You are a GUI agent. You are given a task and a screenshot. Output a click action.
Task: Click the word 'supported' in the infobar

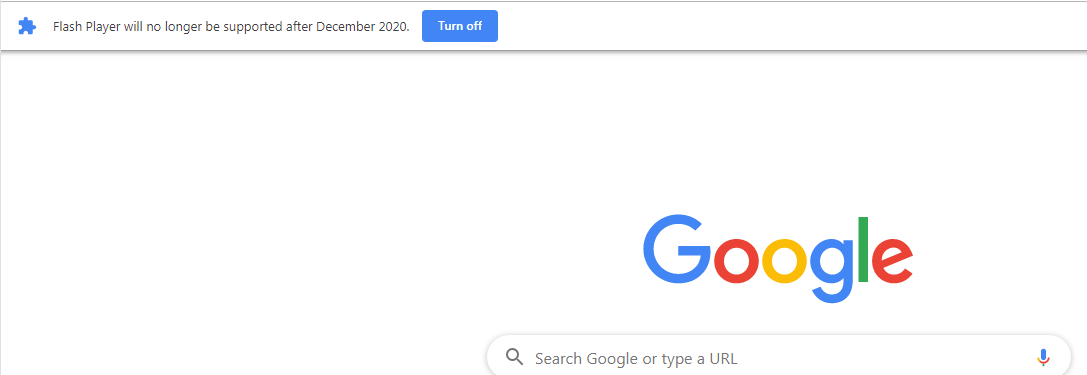(x=252, y=26)
